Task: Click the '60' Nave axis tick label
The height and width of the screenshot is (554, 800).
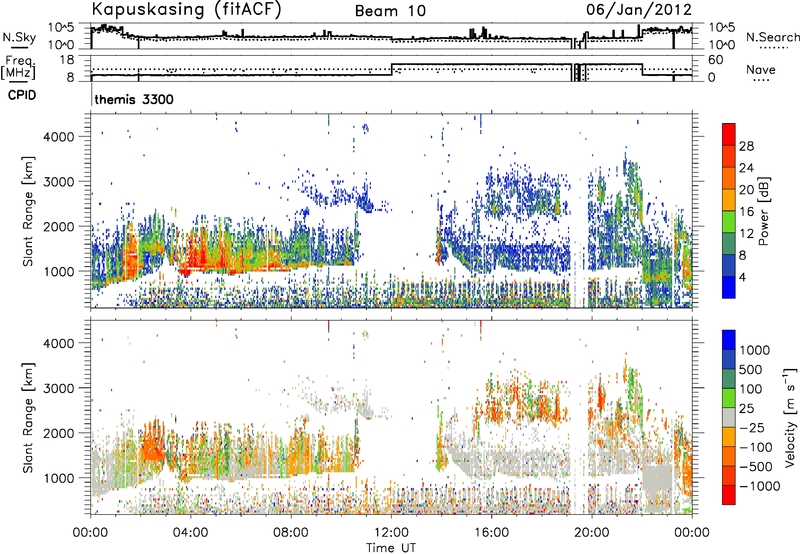Action: click(x=716, y=60)
